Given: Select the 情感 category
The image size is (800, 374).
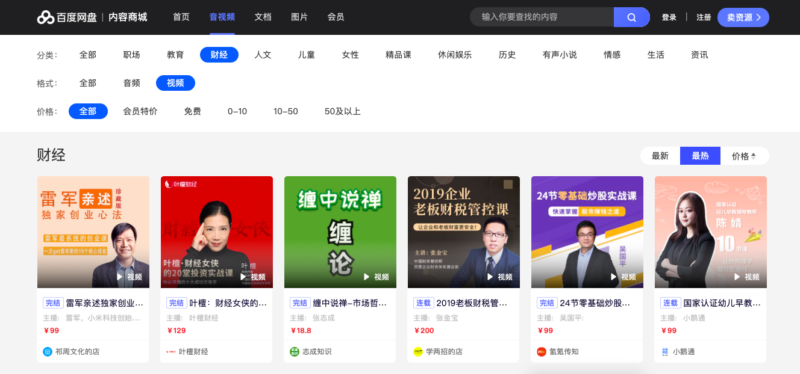Looking at the screenshot, I should coord(612,55).
